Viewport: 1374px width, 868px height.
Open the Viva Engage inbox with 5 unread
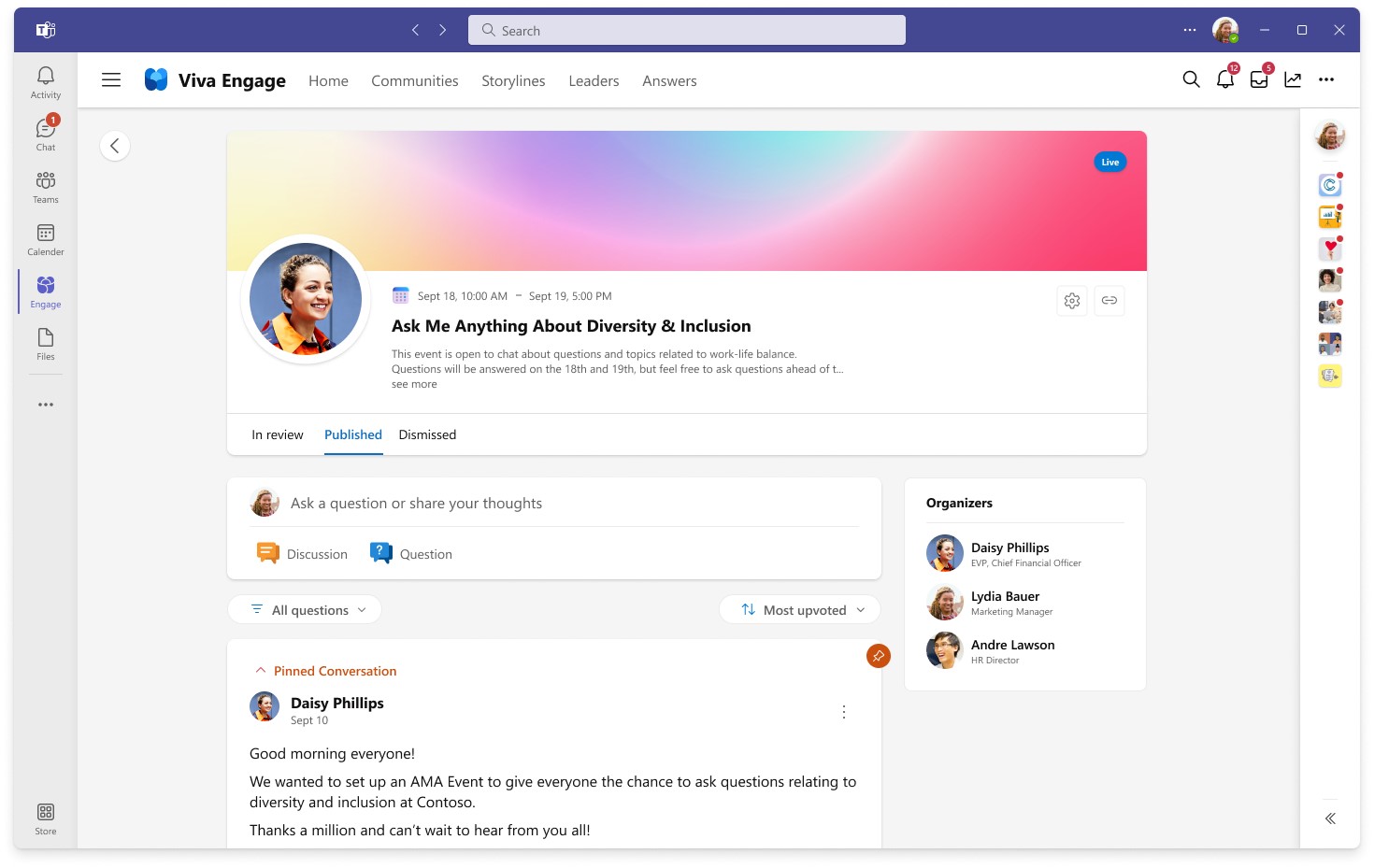(1258, 80)
